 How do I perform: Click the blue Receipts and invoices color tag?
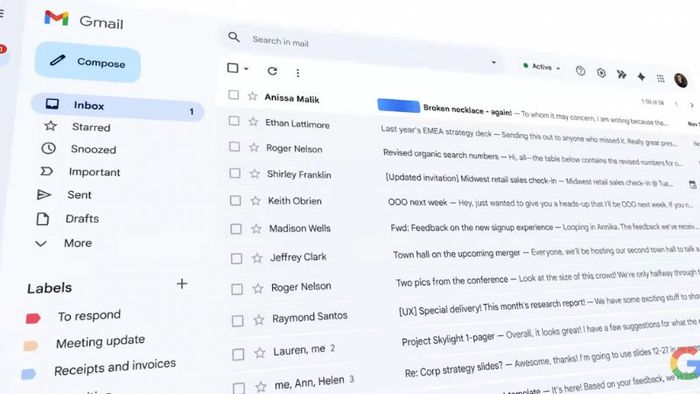28,373
